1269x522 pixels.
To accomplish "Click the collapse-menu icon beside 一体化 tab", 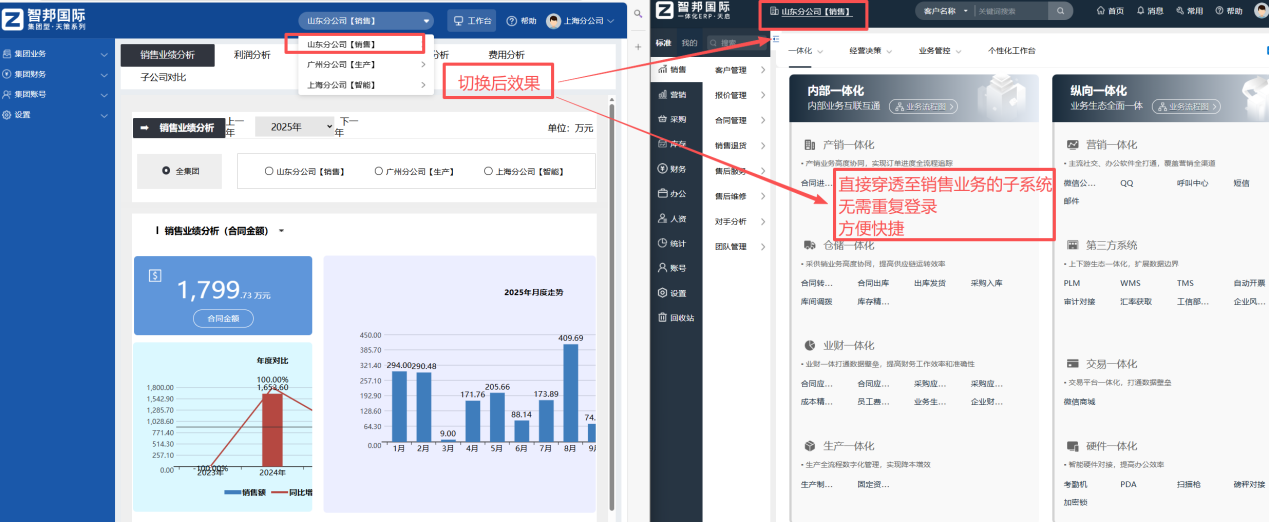I will click(776, 38).
